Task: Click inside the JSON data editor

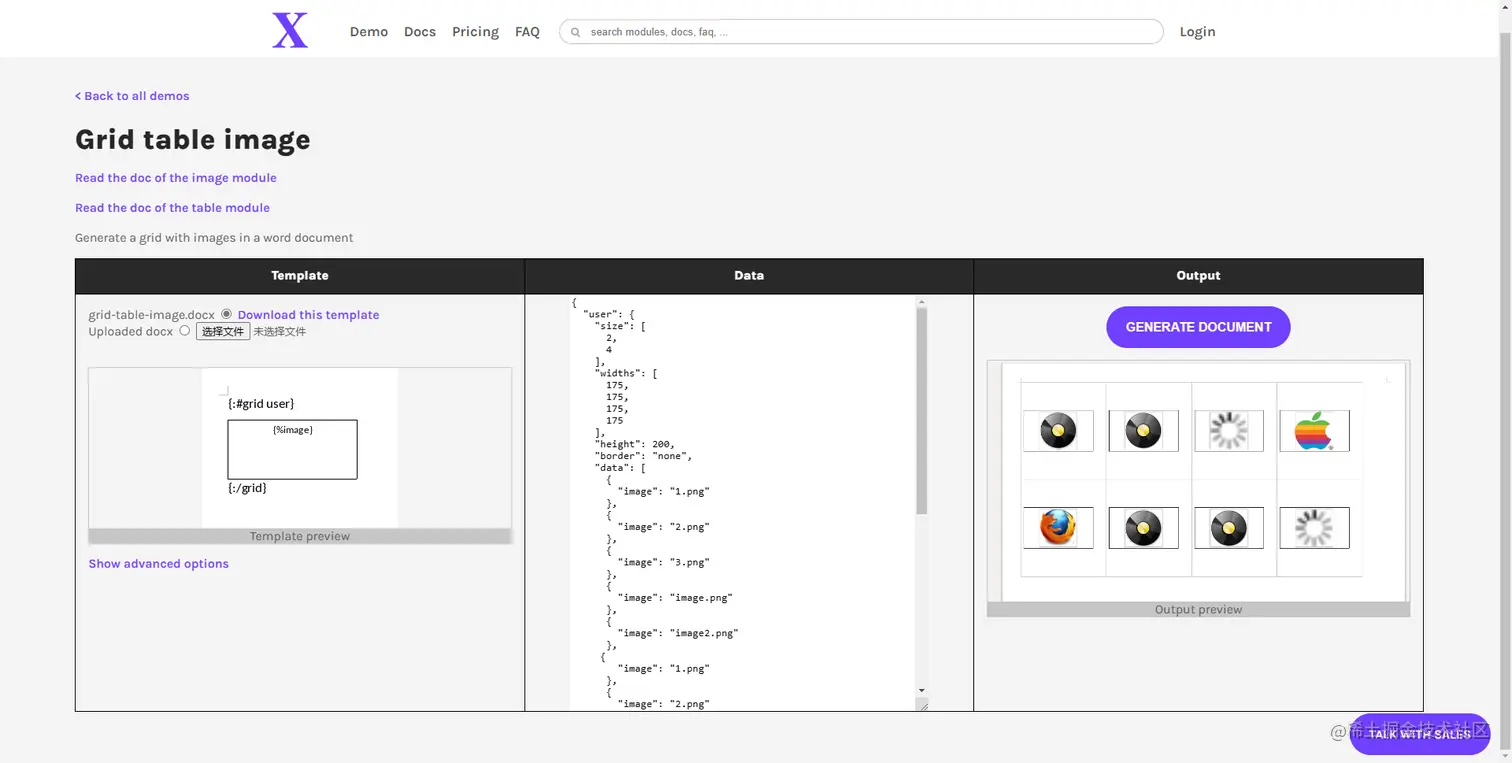Action: point(742,503)
